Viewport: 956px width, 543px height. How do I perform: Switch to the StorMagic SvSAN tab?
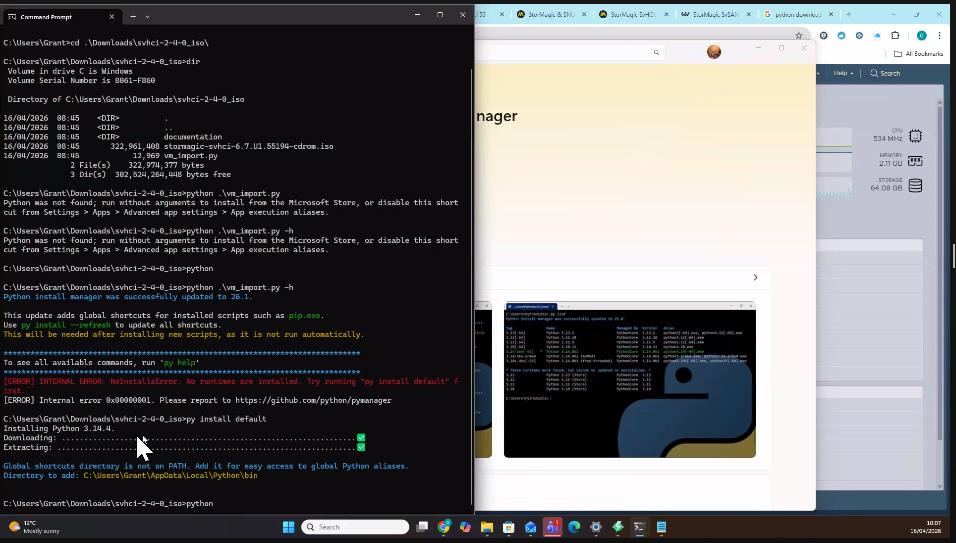point(715,14)
